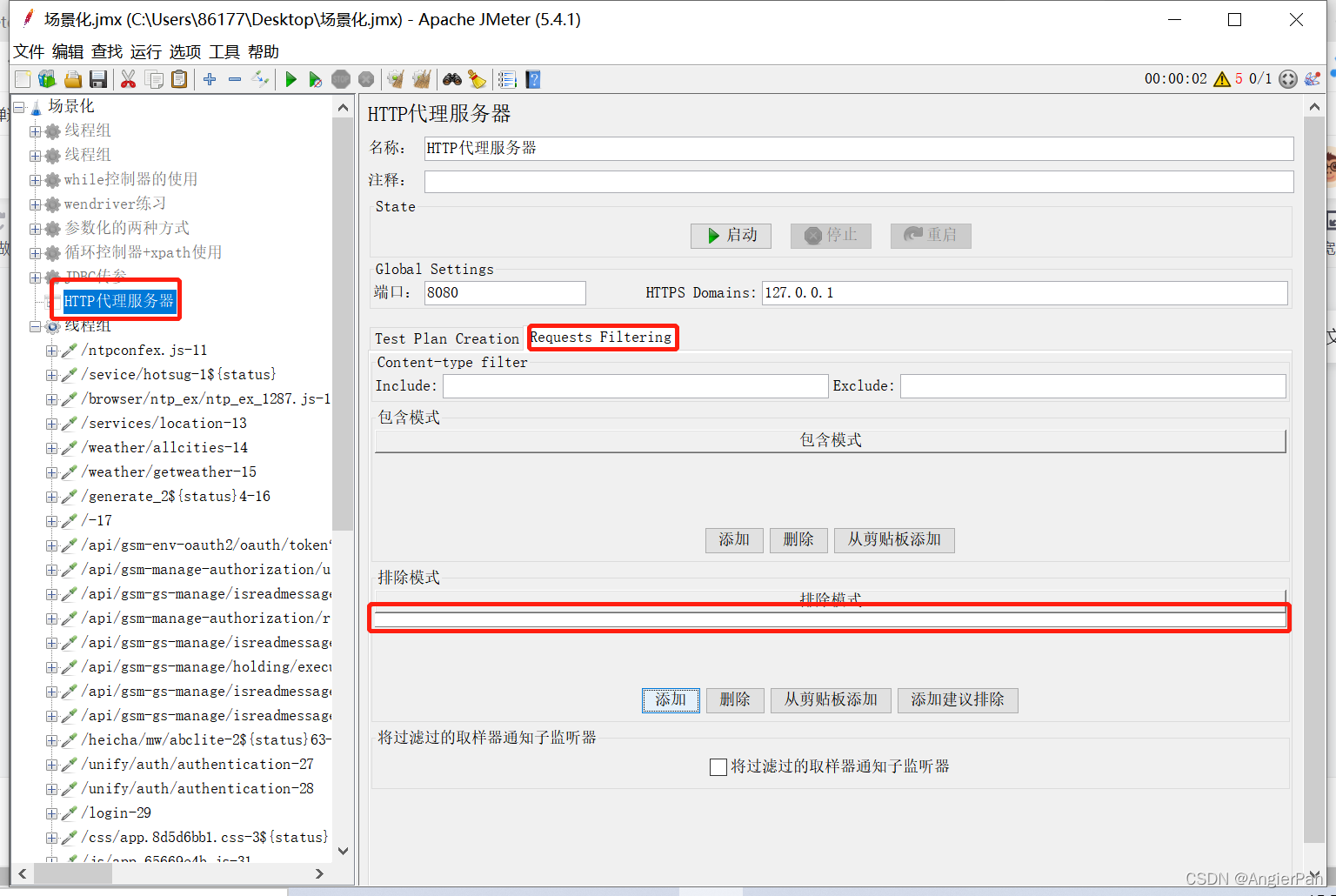
Task: Open Search with the binoculars icon
Action: point(452,79)
